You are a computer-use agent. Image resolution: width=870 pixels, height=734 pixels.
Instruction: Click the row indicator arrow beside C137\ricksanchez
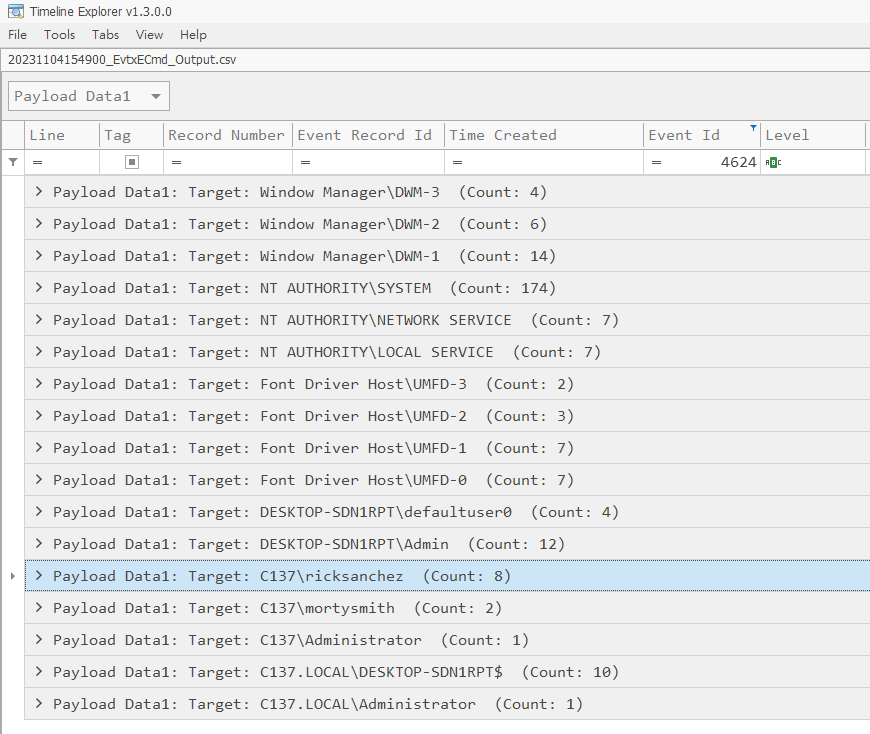tap(13, 576)
